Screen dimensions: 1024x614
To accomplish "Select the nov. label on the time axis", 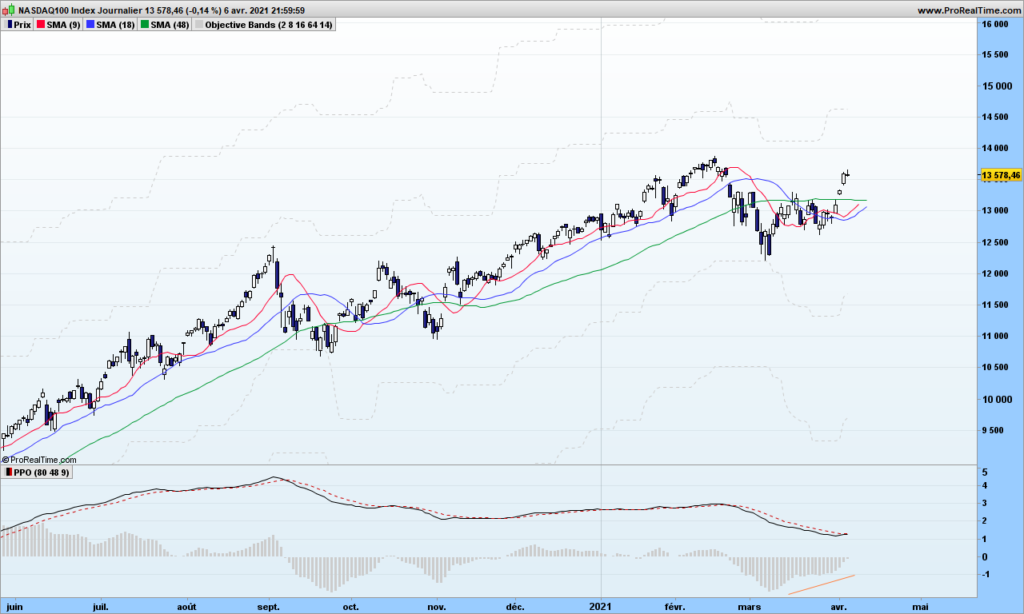I will point(437,607).
